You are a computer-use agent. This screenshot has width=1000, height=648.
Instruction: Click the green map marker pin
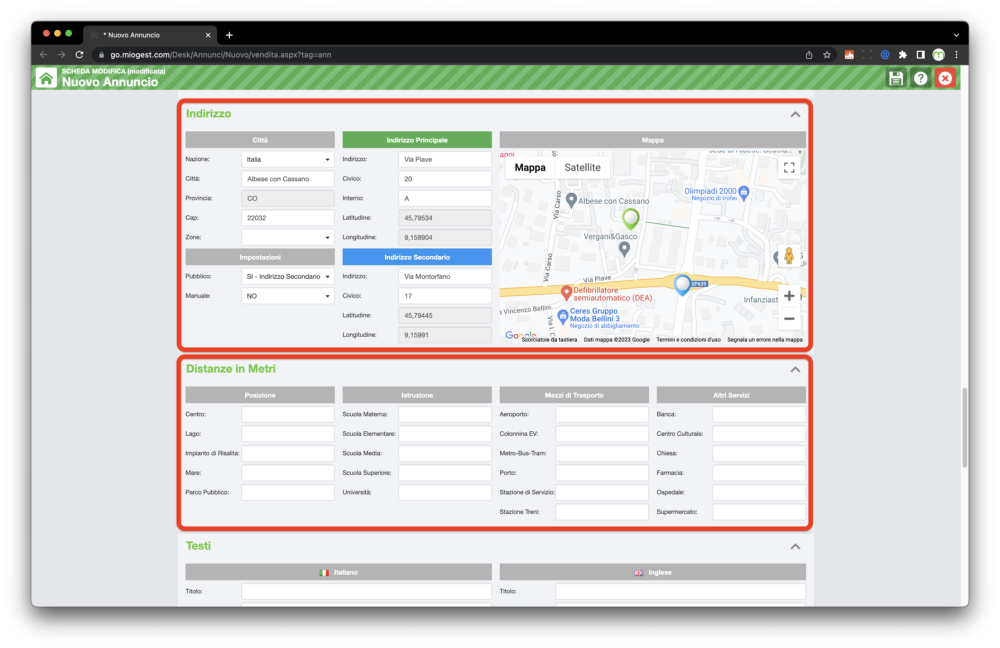pyautogui.click(x=630, y=219)
